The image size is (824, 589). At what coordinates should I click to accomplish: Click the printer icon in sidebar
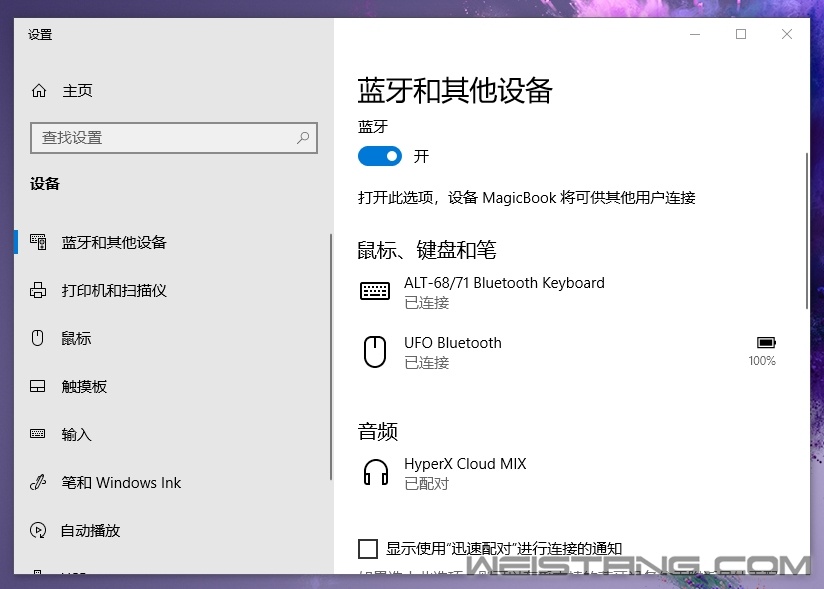pyautogui.click(x=38, y=290)
